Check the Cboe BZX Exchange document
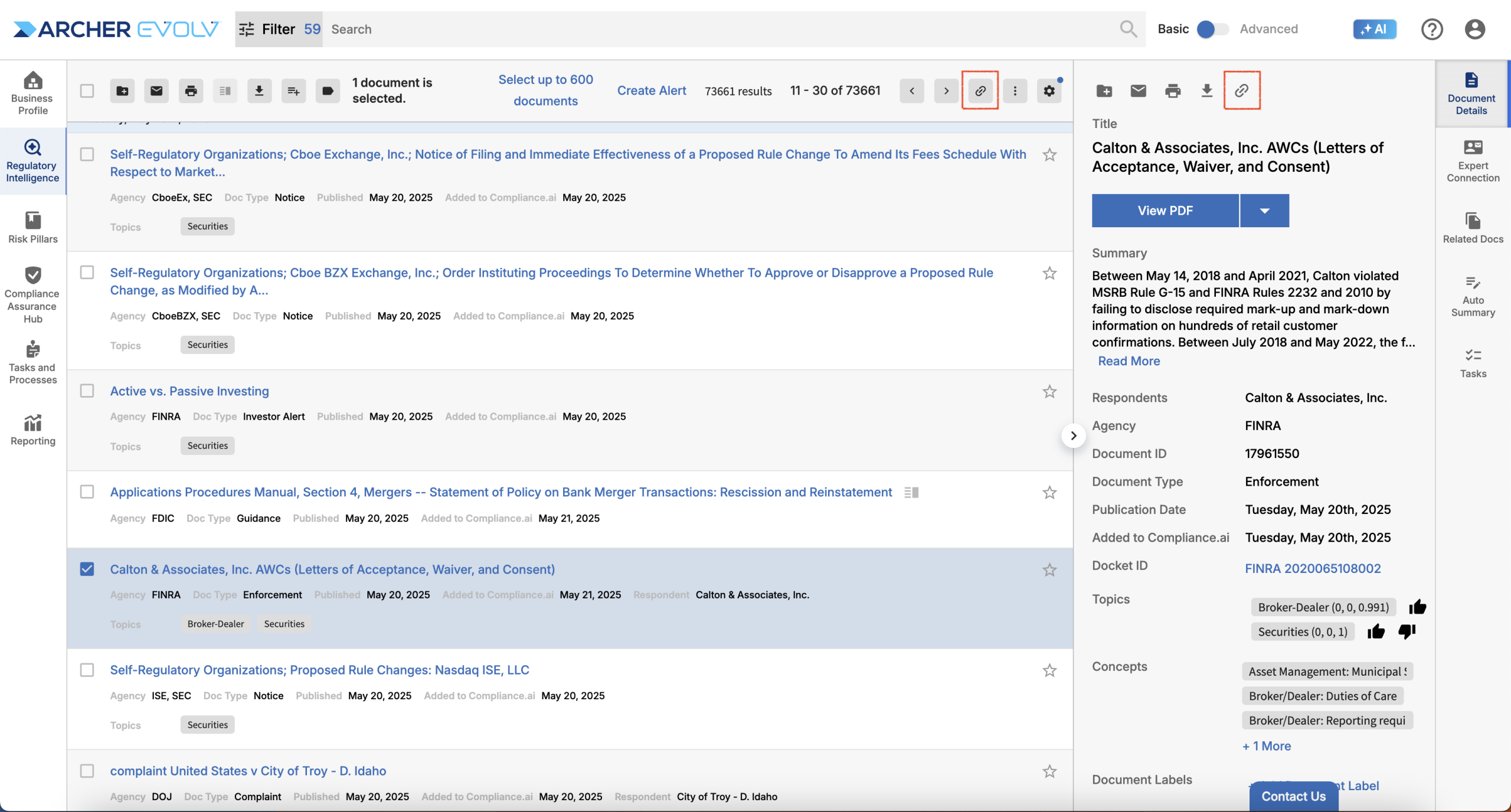Viewport: 1511px width, 812px height. [87, 273]
